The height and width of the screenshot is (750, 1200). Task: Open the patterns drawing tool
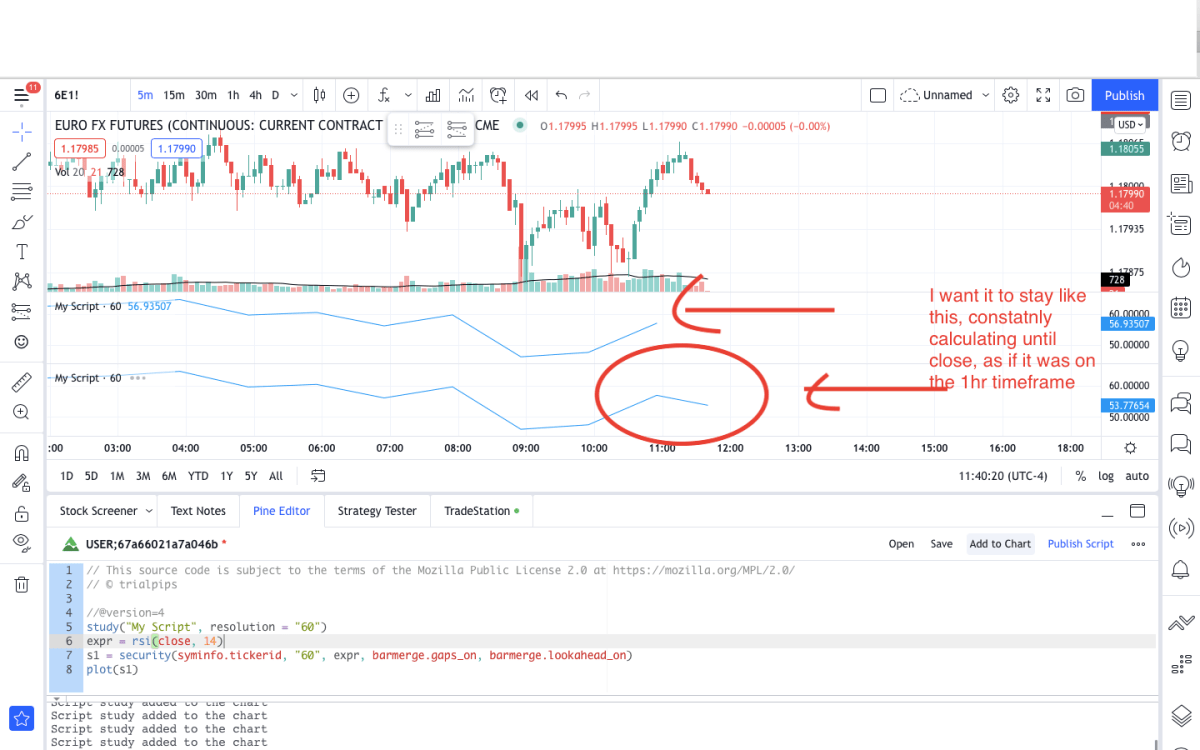[x=21, y=281]
